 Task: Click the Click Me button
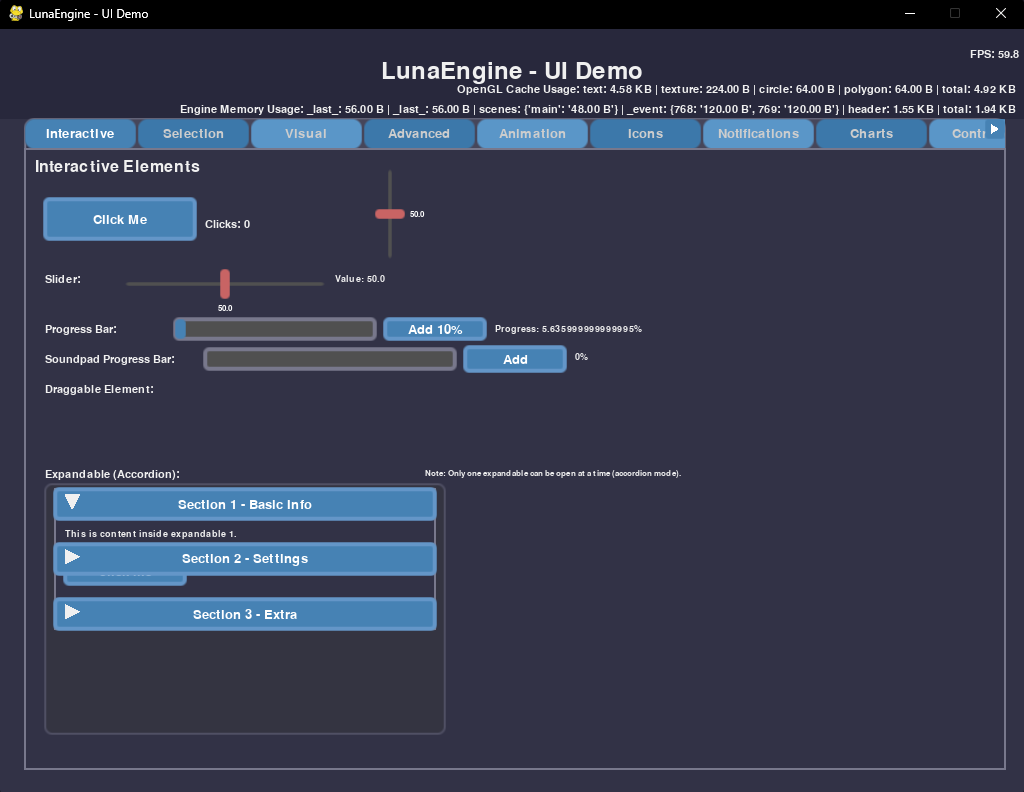pyautogui.click(x=120, y=219)
